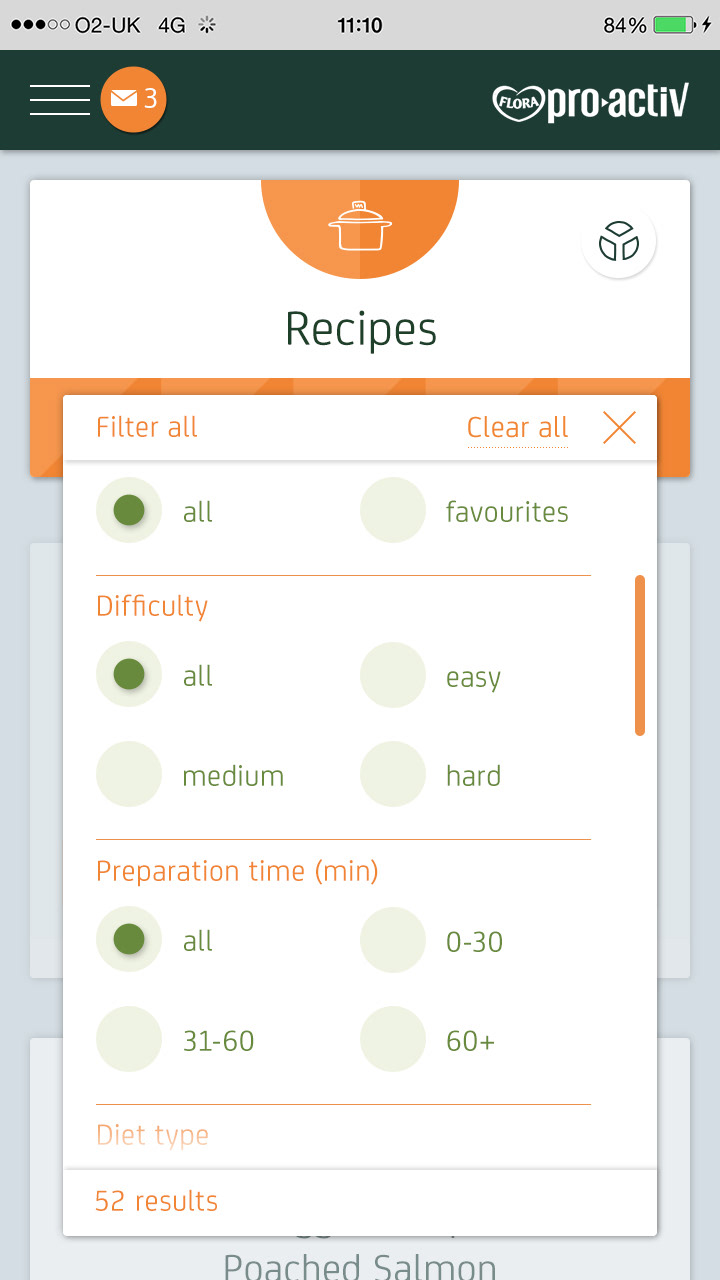Click the Clear all link
The image size is (720, 1280).
(x=517, y=428)
